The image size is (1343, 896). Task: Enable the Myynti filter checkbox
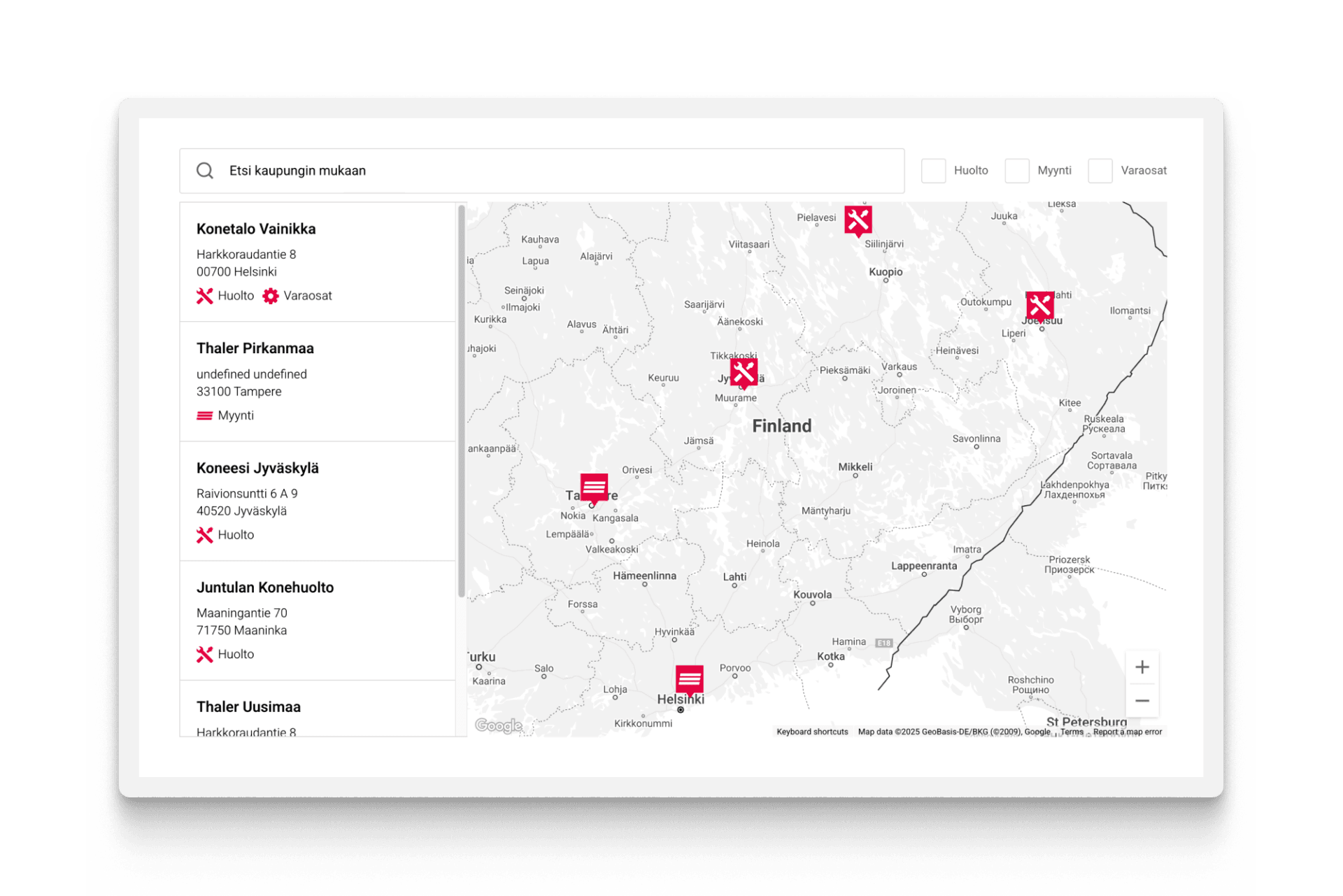coord(1016,171)
